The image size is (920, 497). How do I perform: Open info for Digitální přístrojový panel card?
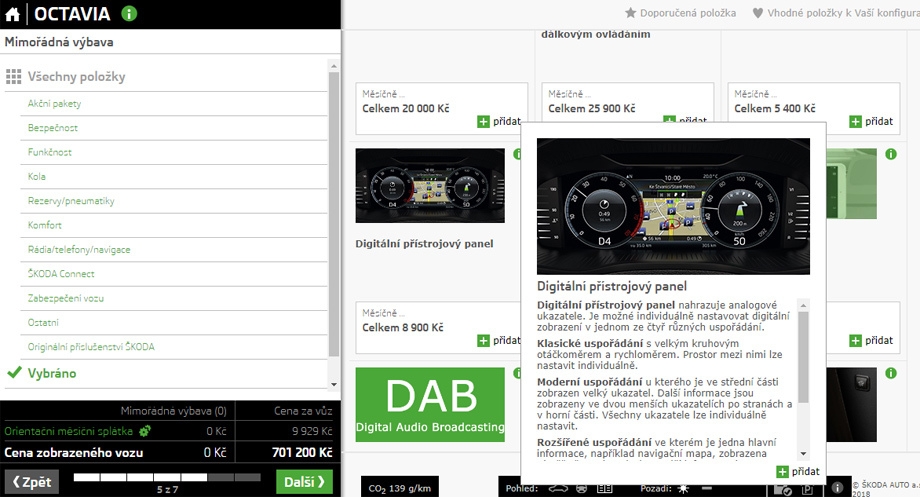tap(518, 154)
